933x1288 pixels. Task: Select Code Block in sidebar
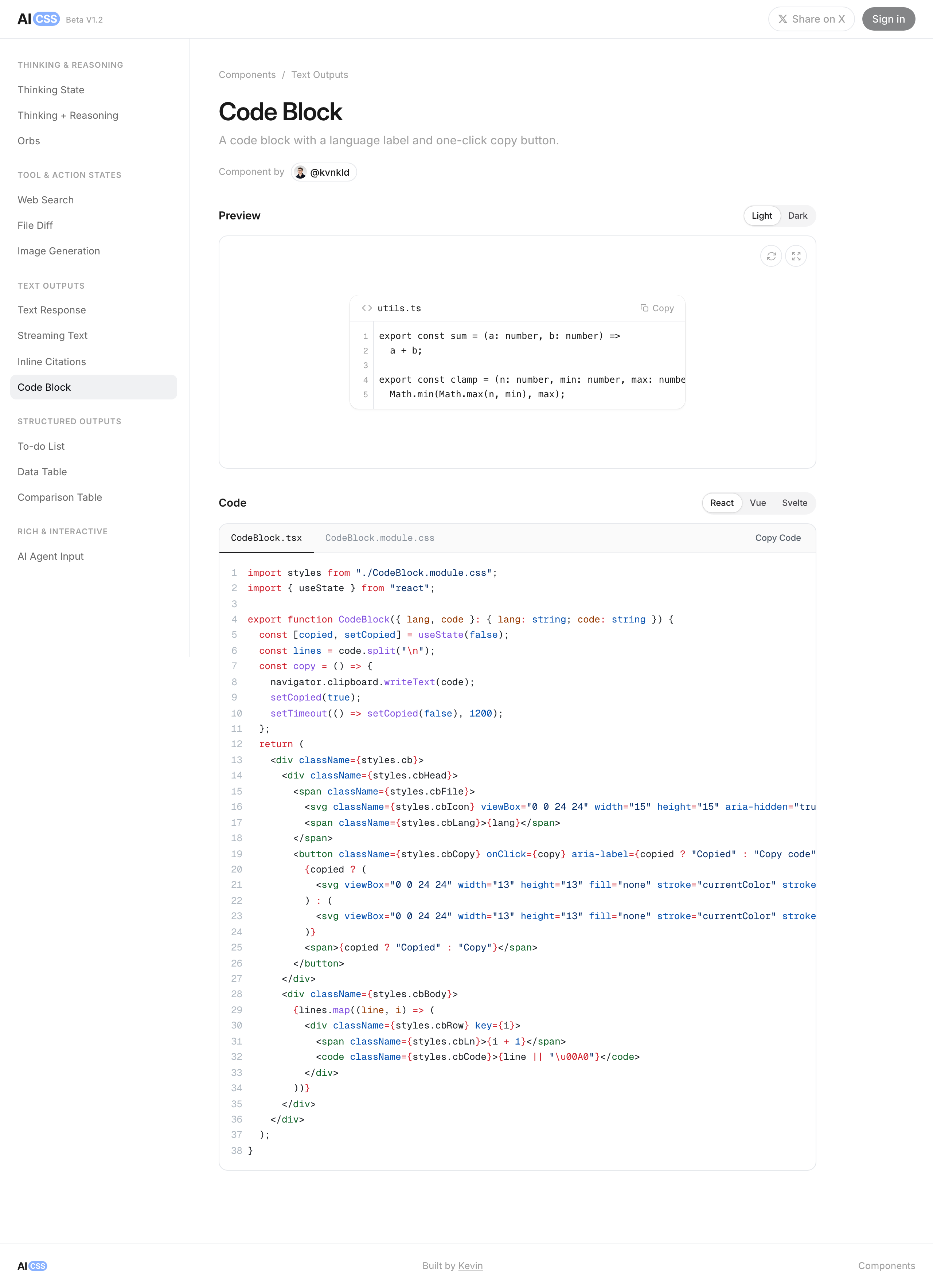pyautogui.click(x=94, y=387)
